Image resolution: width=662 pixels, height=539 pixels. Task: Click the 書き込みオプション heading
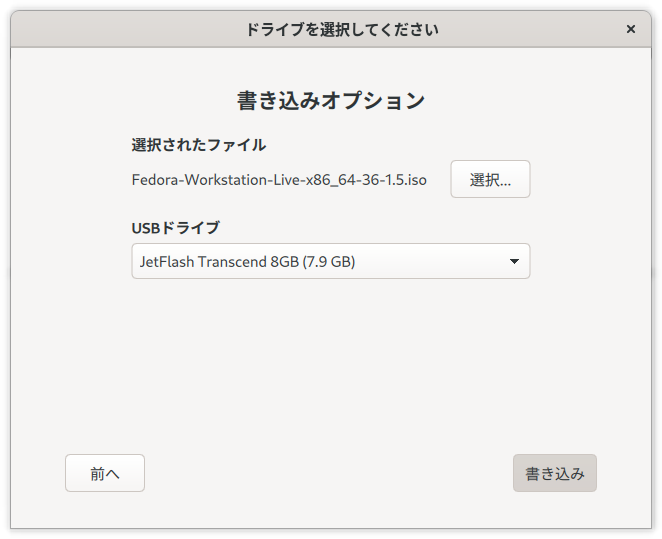tap(331, 101)
